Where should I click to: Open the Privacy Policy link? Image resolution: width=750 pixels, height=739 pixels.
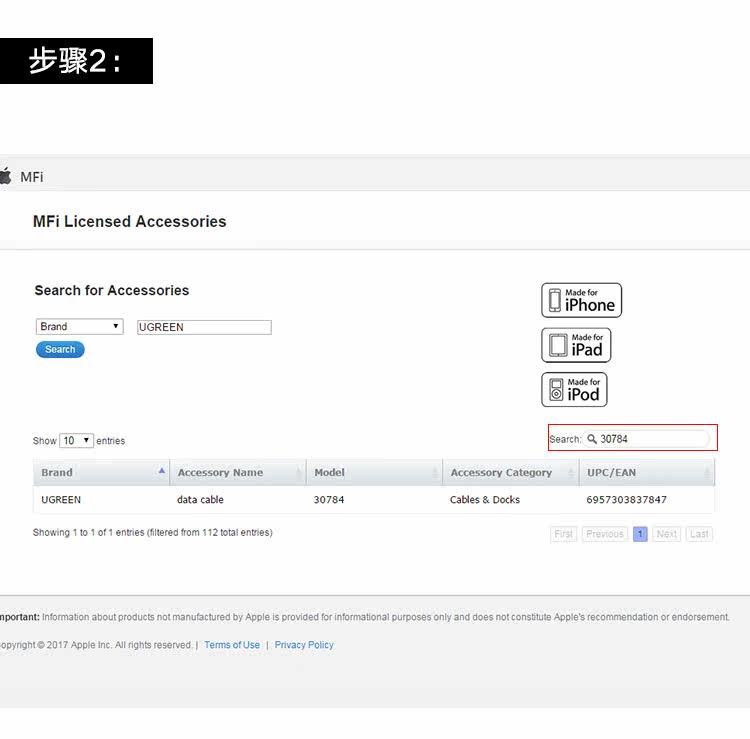[304, 645]
